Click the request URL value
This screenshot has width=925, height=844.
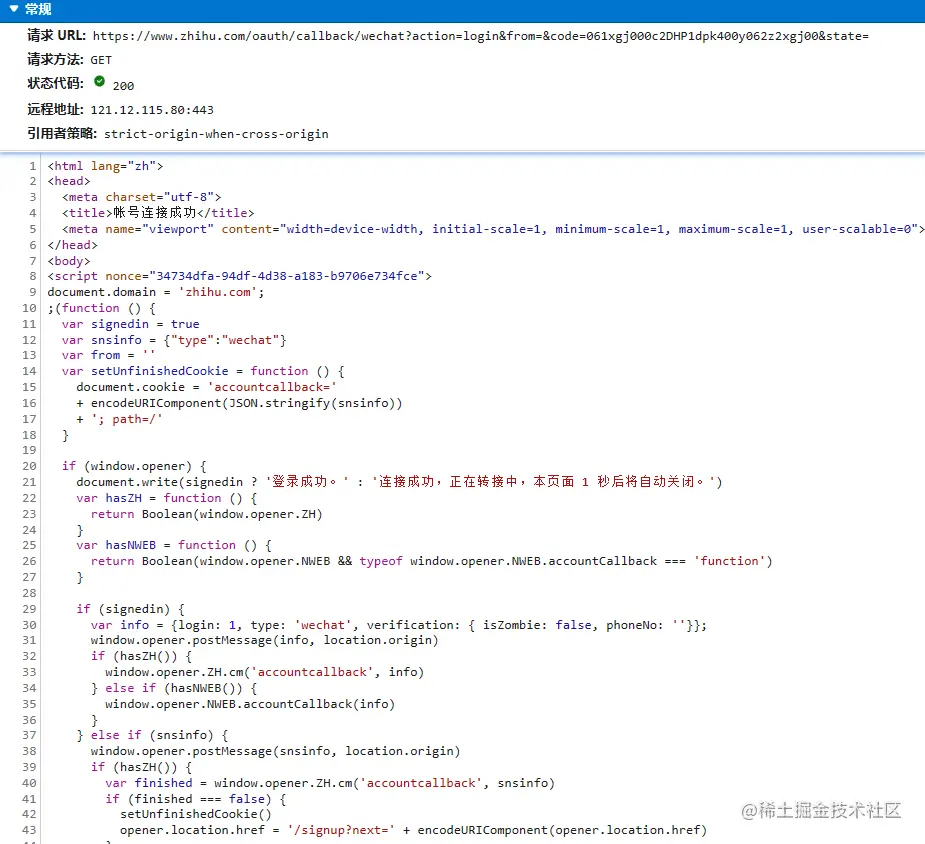(x=480, y=36)
